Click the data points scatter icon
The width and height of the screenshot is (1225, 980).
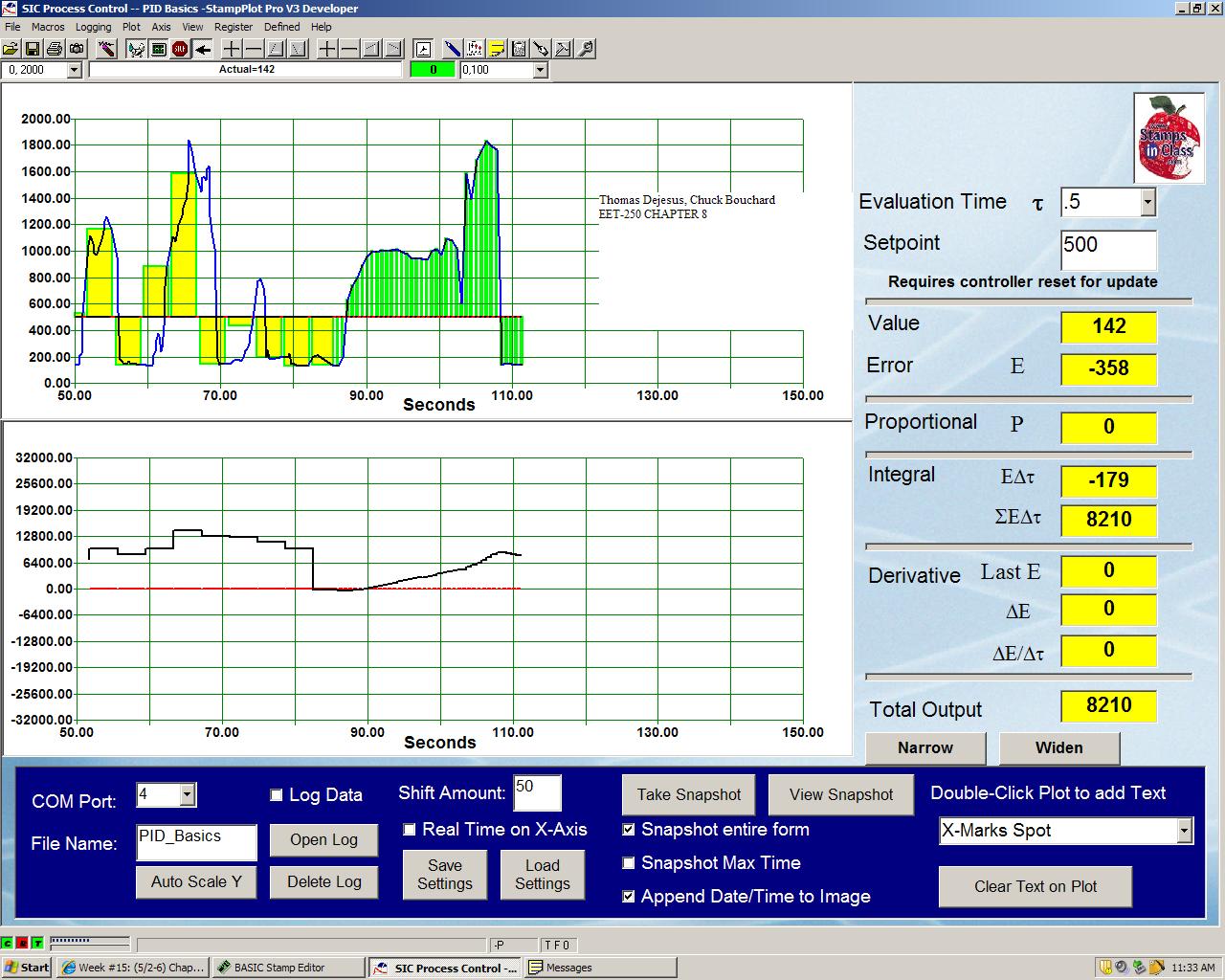[475, 48]
